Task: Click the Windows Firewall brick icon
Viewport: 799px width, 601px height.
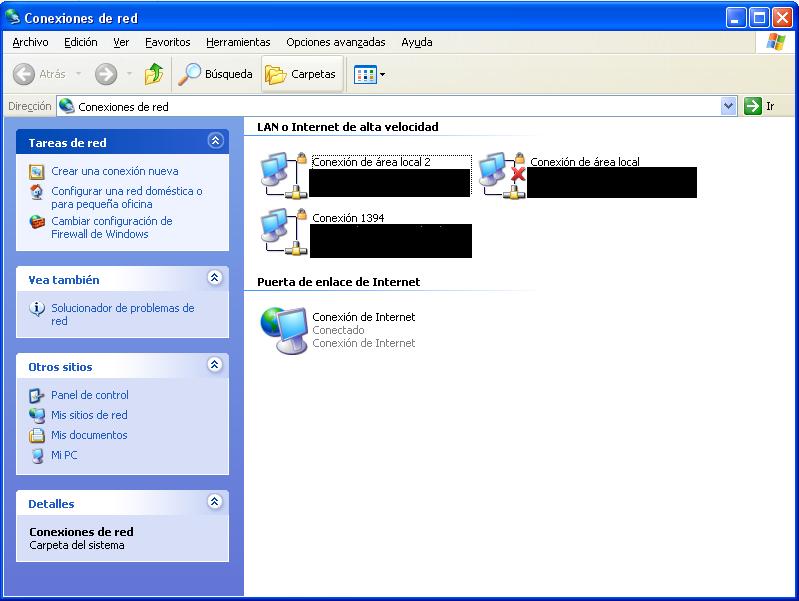Action: [x=37, y=222]
